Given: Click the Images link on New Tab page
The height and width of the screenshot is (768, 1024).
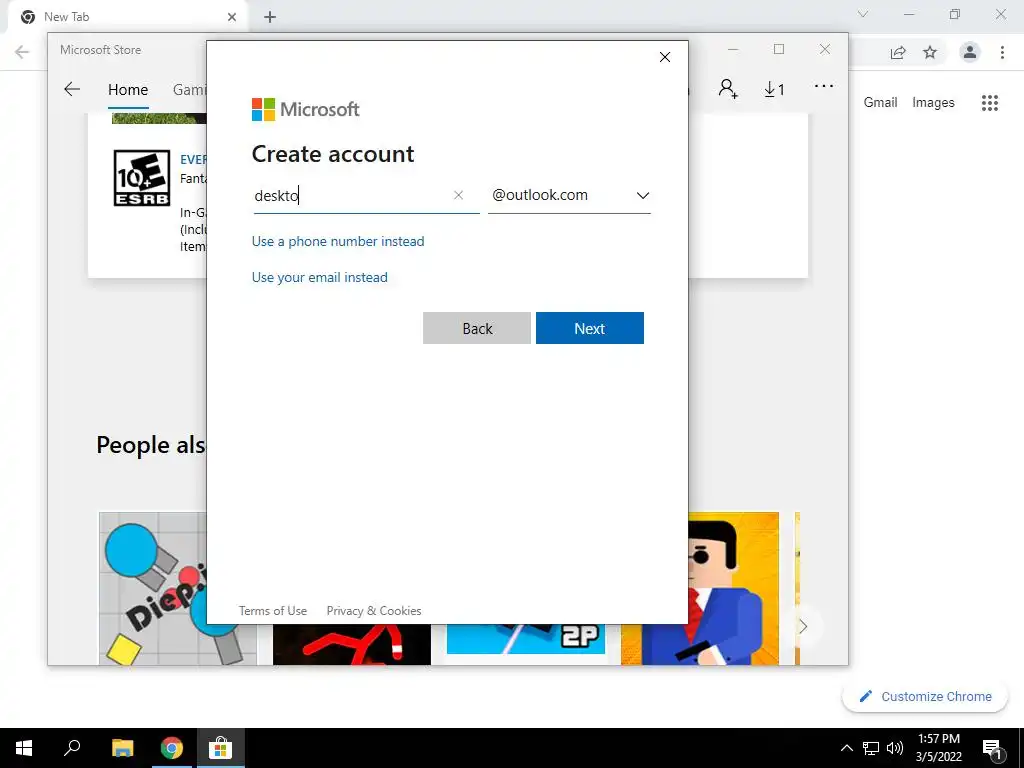Looking at the screenshot, I should pos(933,103).
